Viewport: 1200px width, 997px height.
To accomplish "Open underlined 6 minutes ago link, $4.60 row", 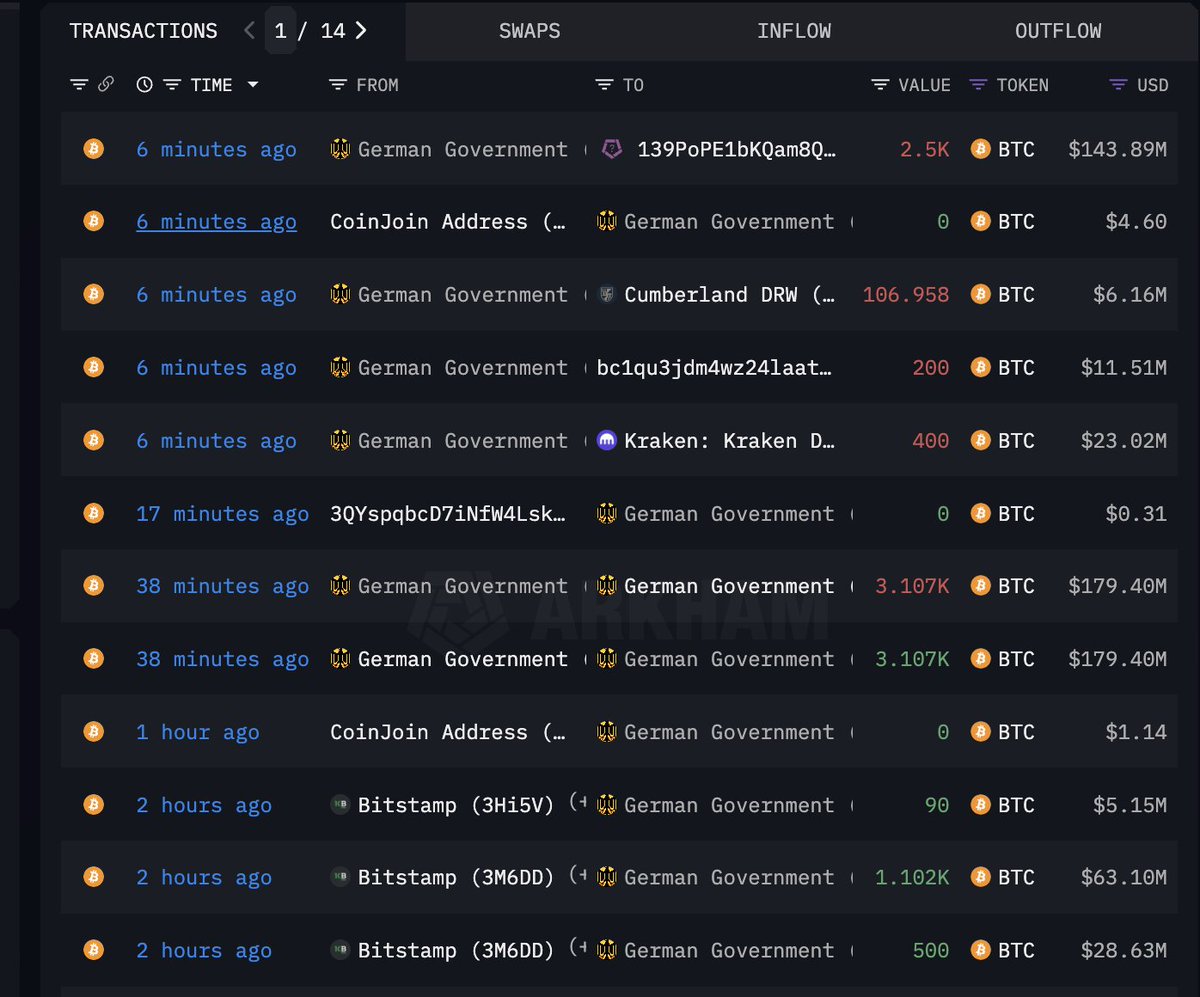I will tap(216, 222).
